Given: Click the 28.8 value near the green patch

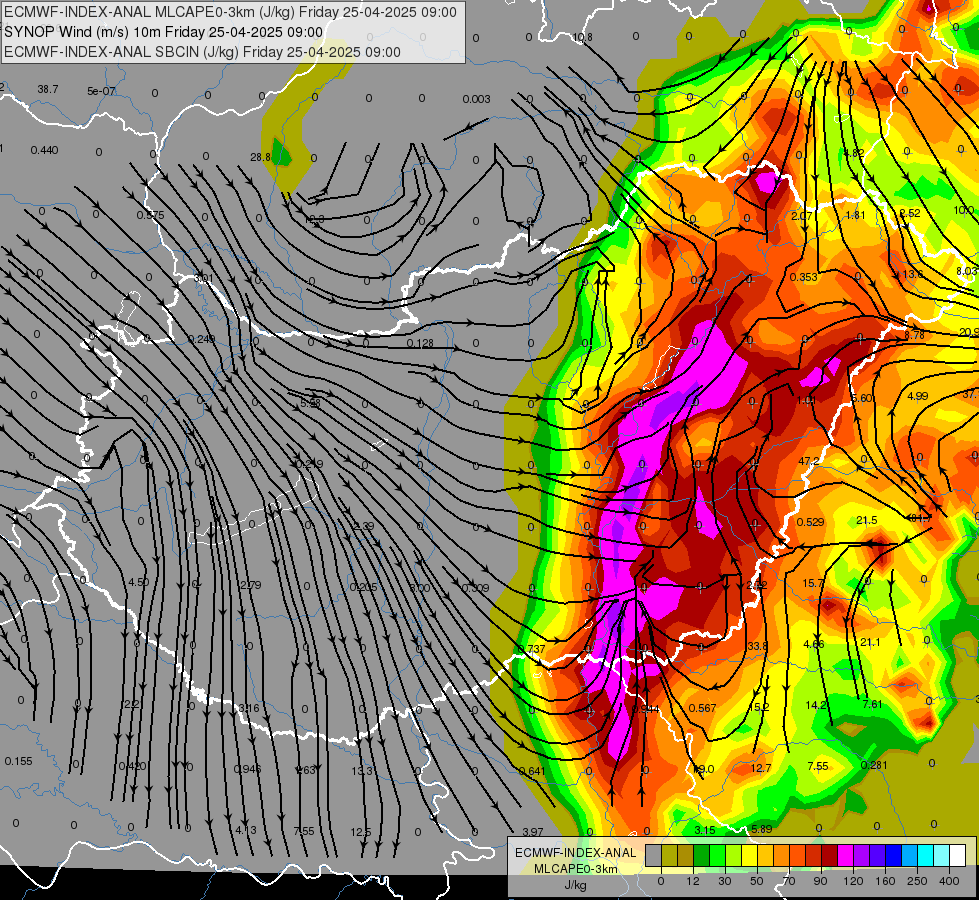Looking at the screenshot, I should point(260,157).
